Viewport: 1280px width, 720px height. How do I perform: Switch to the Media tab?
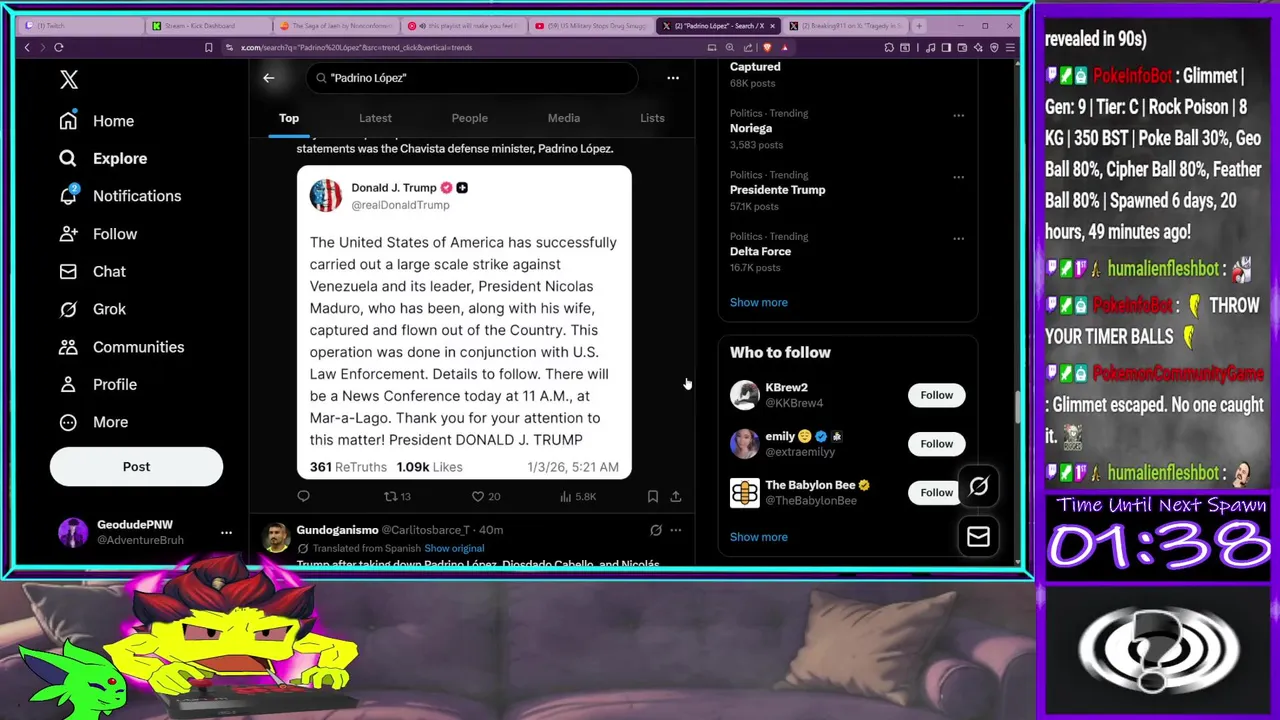564,118
